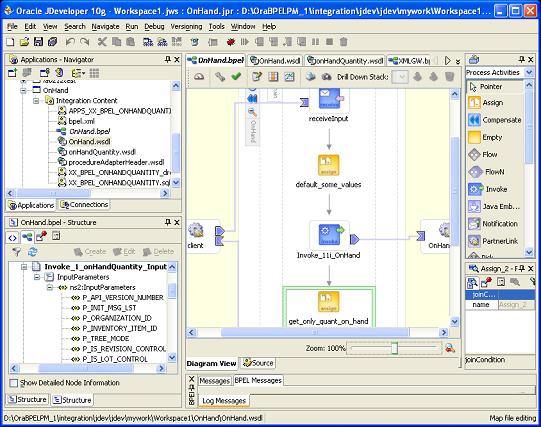Click the Structure panel refresh icon
The height and width of the screenshot is (427, 541).
pyautogui.click(x=33, y=252)
